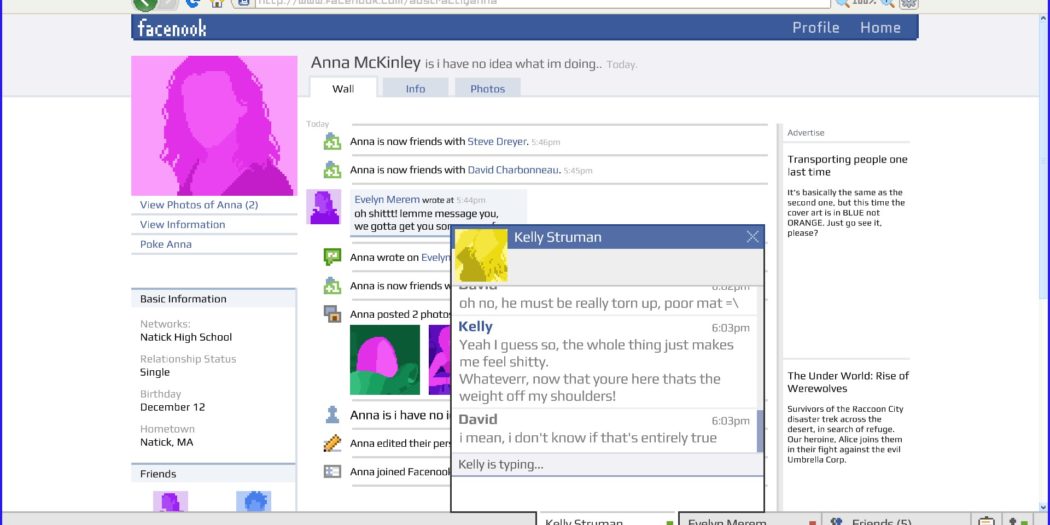This screenshot has width=1050, height=525.
Task: Open Evelyn Merem chat tab in bottom bar
Action: (x=727, y=520)
